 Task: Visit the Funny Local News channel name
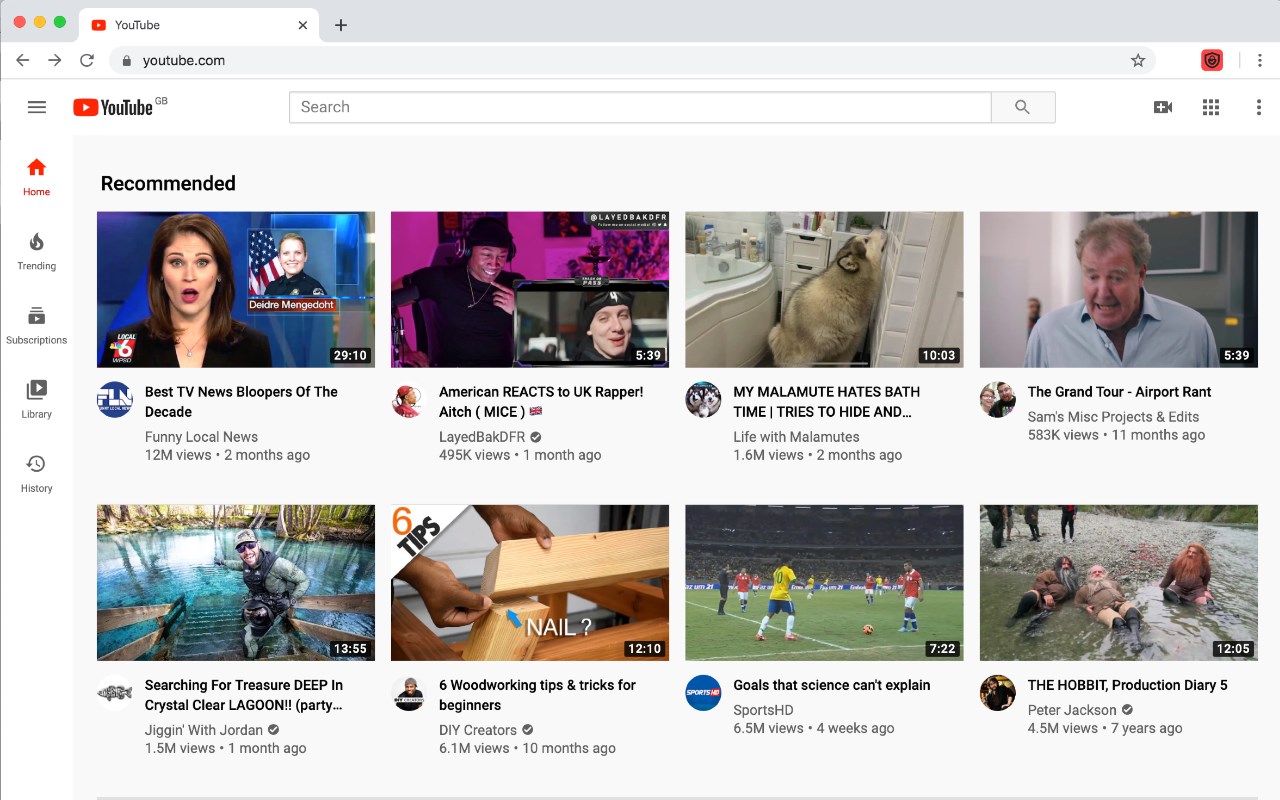coord(201,437)
